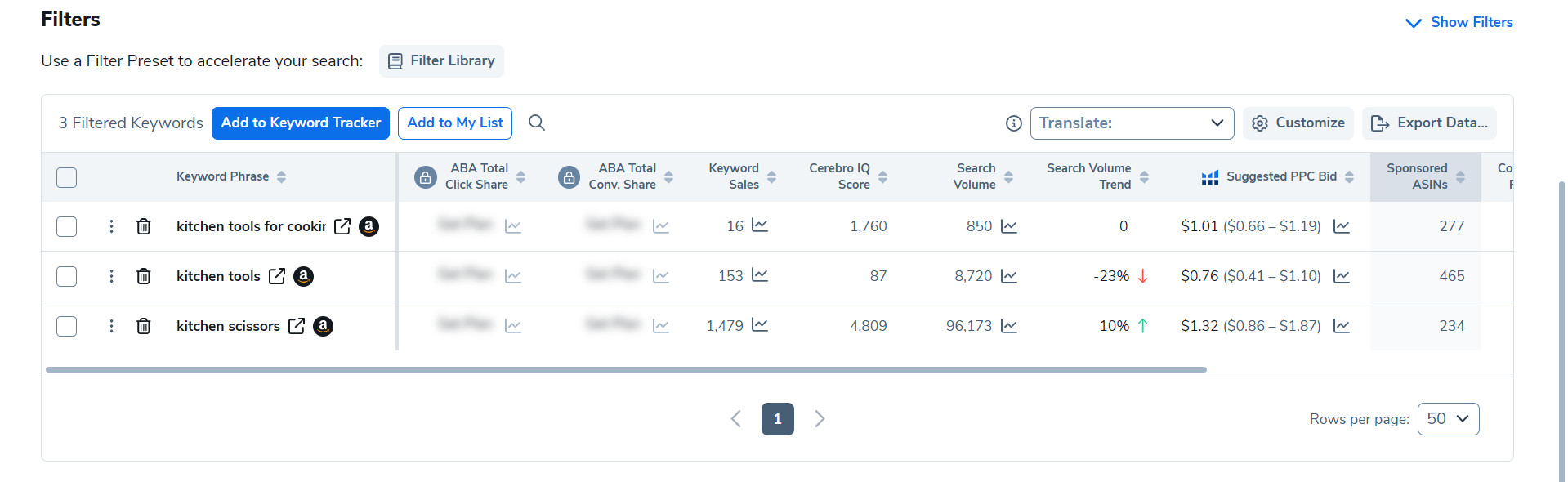This screenshot has width=1568, height=482.
Task: View search volume graph for 8,720
Action: tap(1009, 276)
